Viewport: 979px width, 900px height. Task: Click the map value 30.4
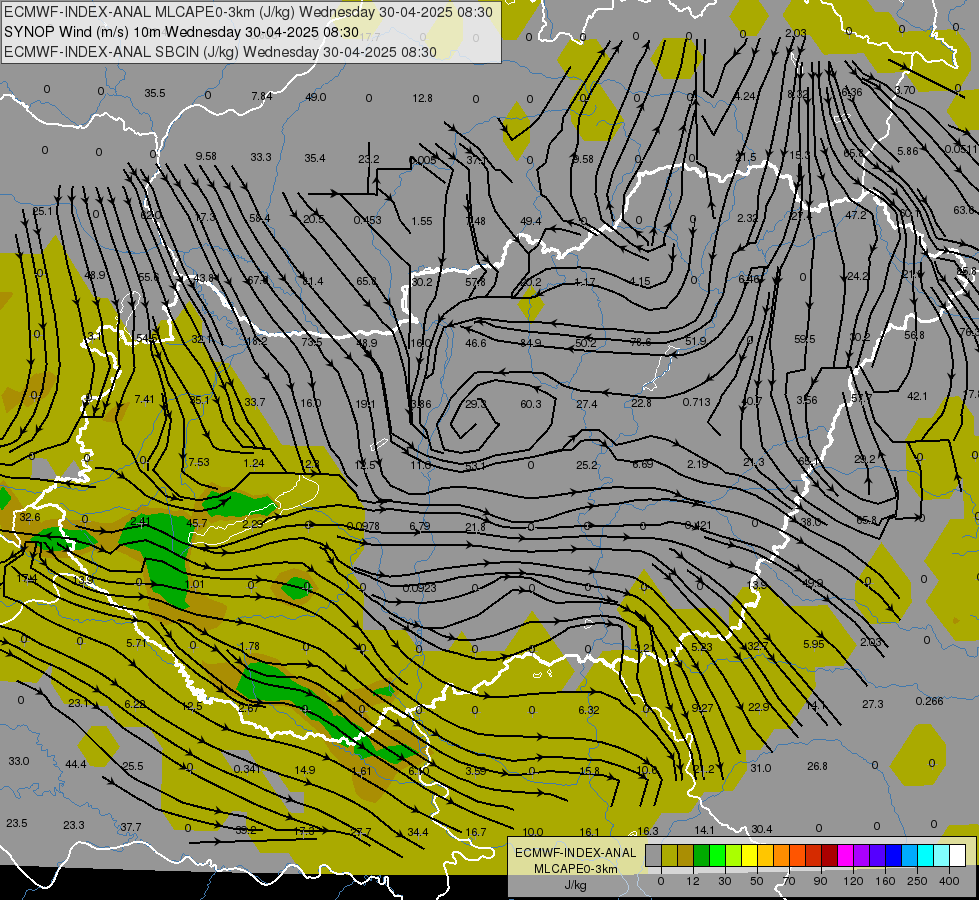[762, 829]
